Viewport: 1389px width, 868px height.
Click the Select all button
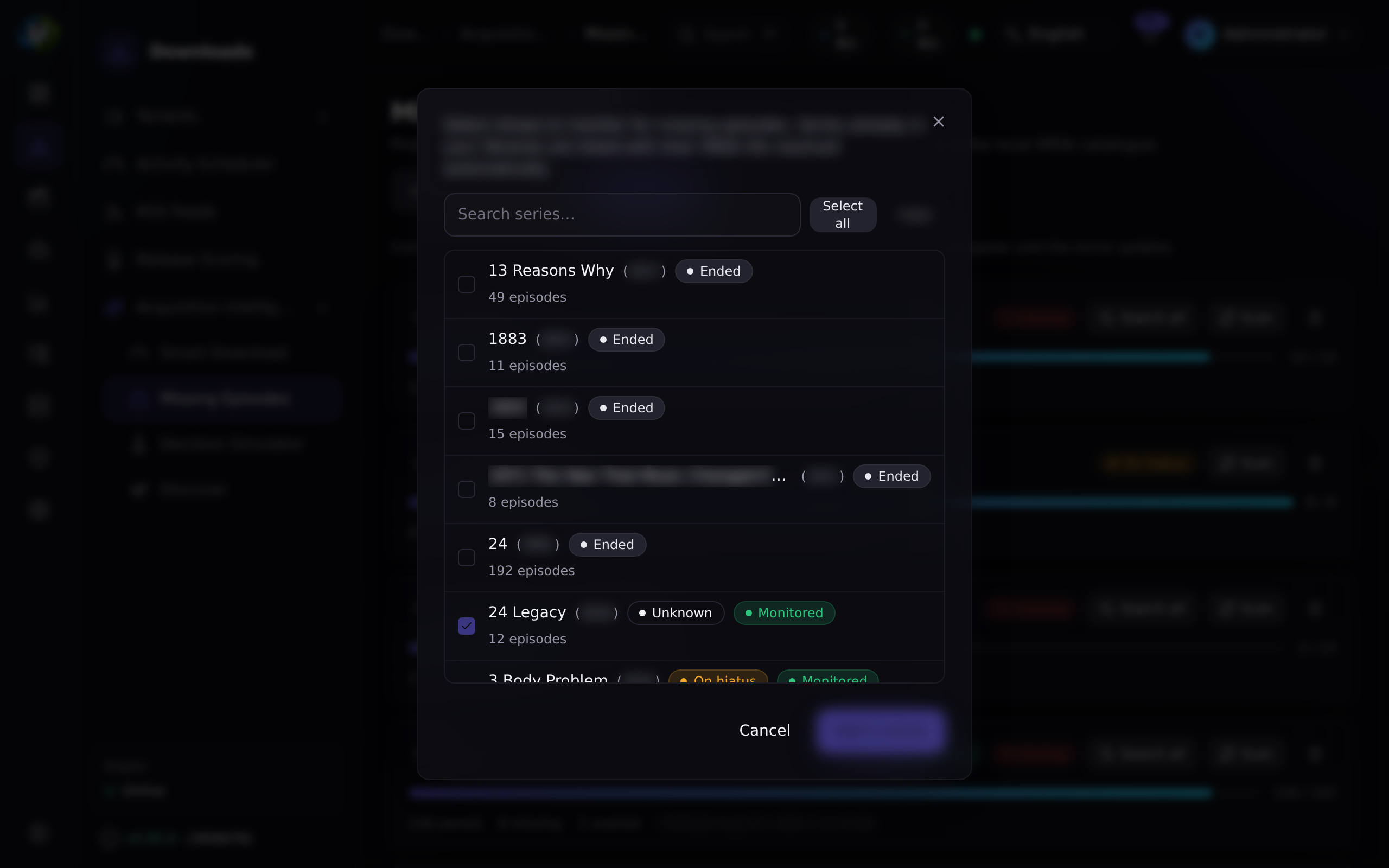point(843,215)
